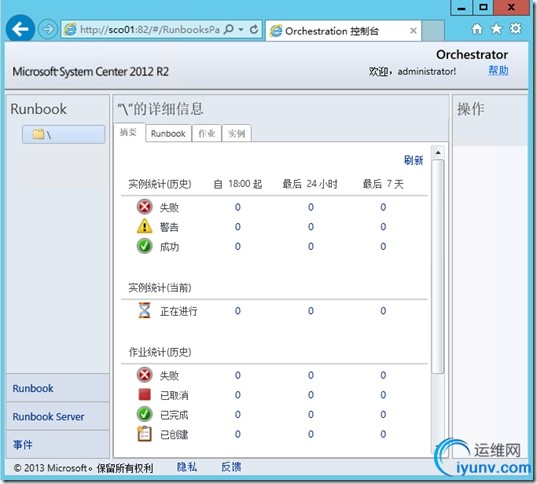This screenshot has width=537, height=484.
Task: Open favorites with the star icon
Action: [496, 29]
